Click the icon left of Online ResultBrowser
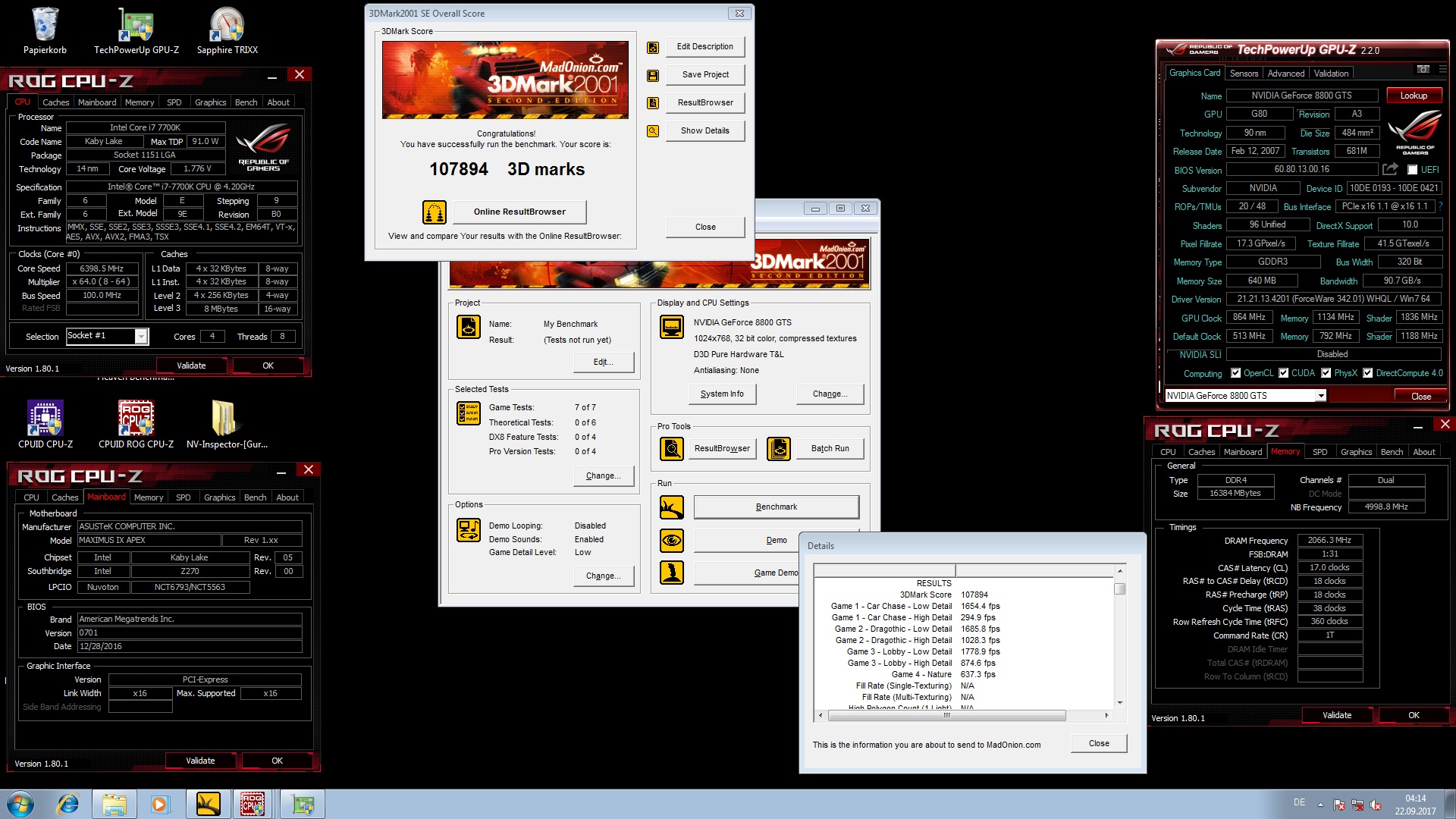The image size is (1456, 819). [435, 212]
